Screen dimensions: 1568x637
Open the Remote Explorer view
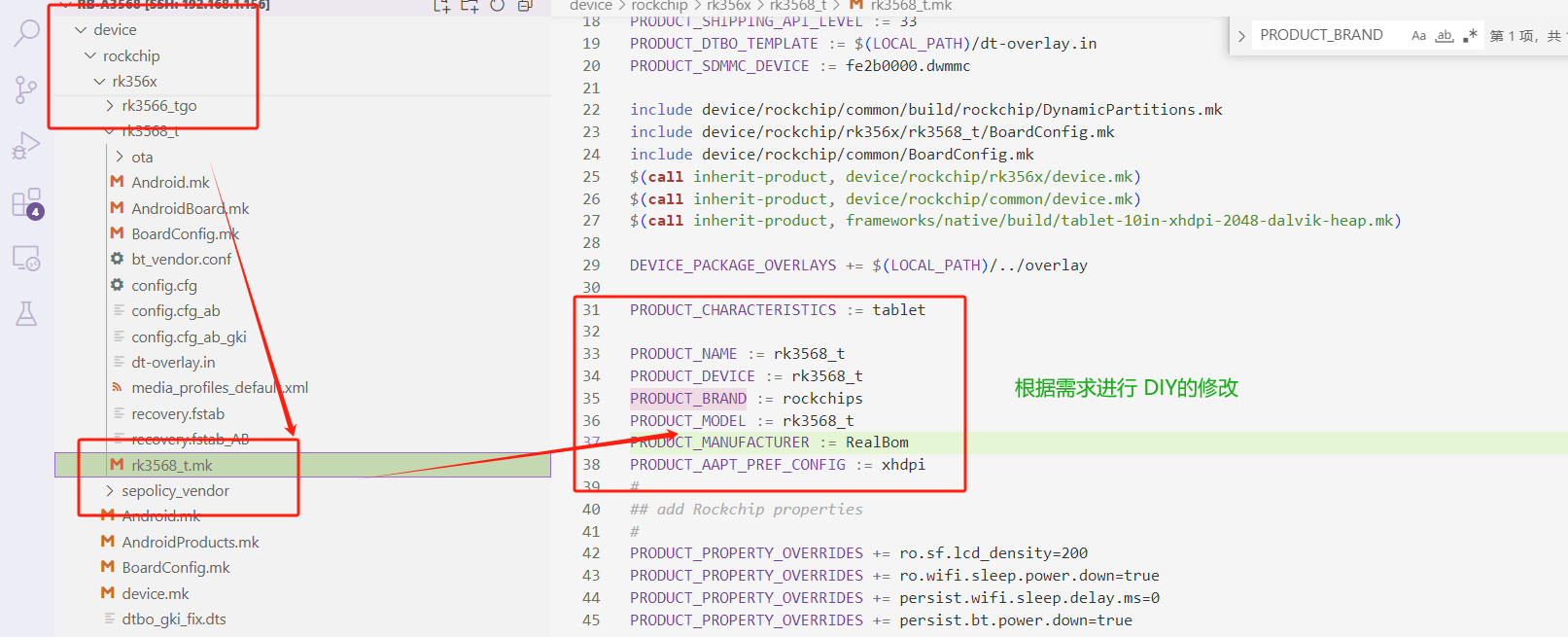26,258
